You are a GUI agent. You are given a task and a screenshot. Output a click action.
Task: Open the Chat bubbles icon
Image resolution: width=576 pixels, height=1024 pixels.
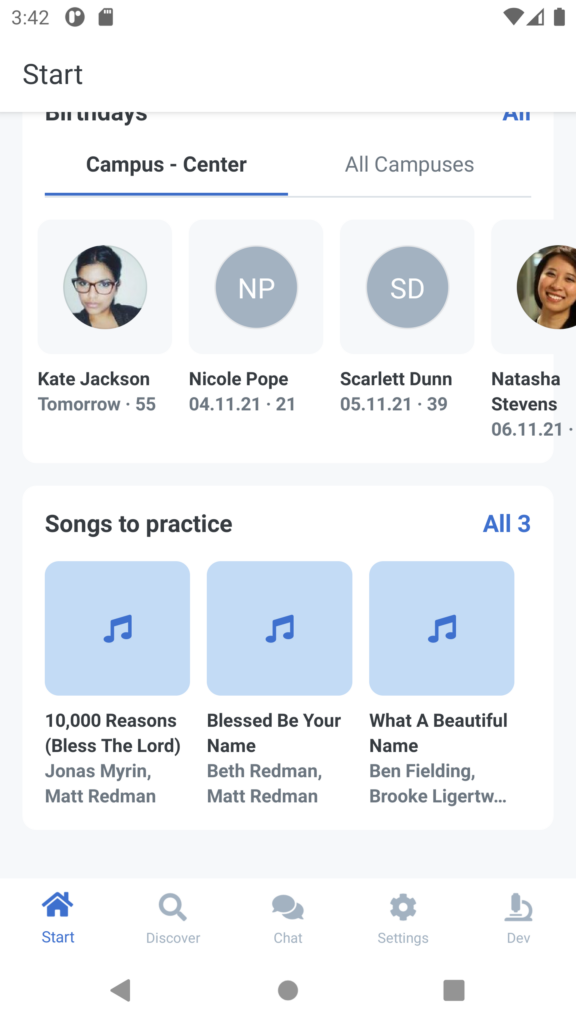click(287, 907)
